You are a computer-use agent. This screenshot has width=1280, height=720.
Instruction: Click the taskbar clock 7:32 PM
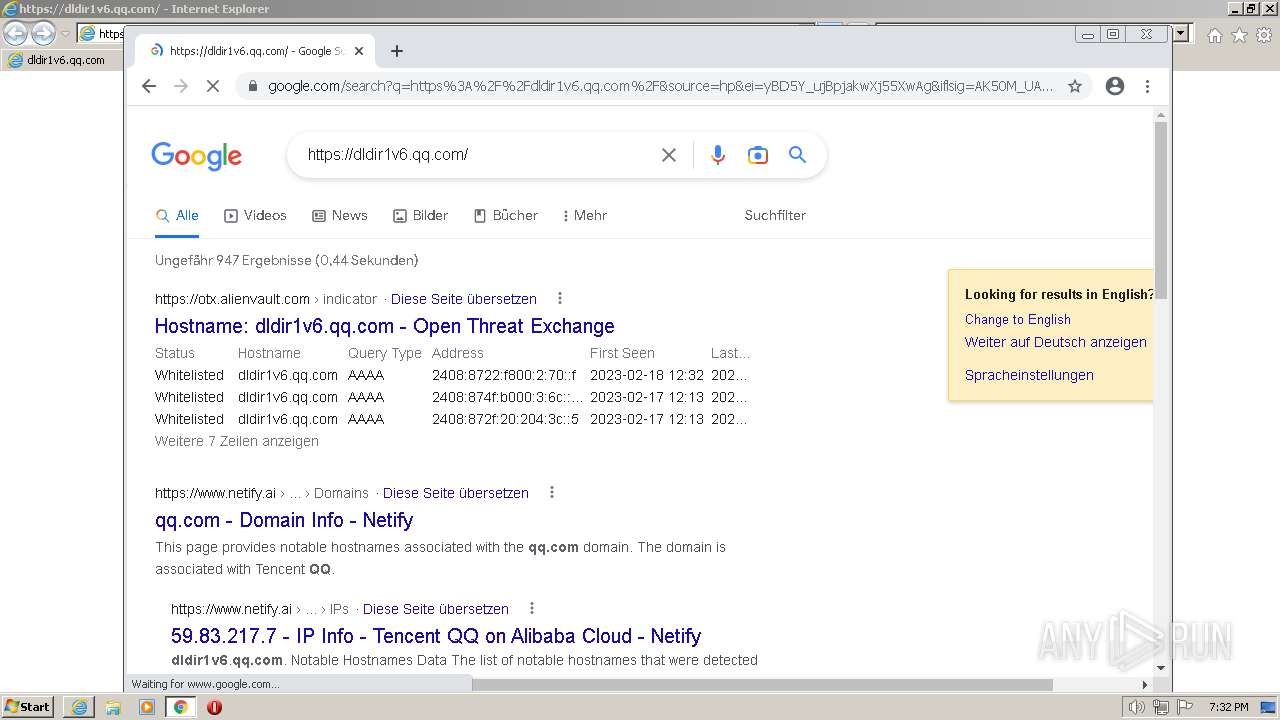click(1228, 707)
